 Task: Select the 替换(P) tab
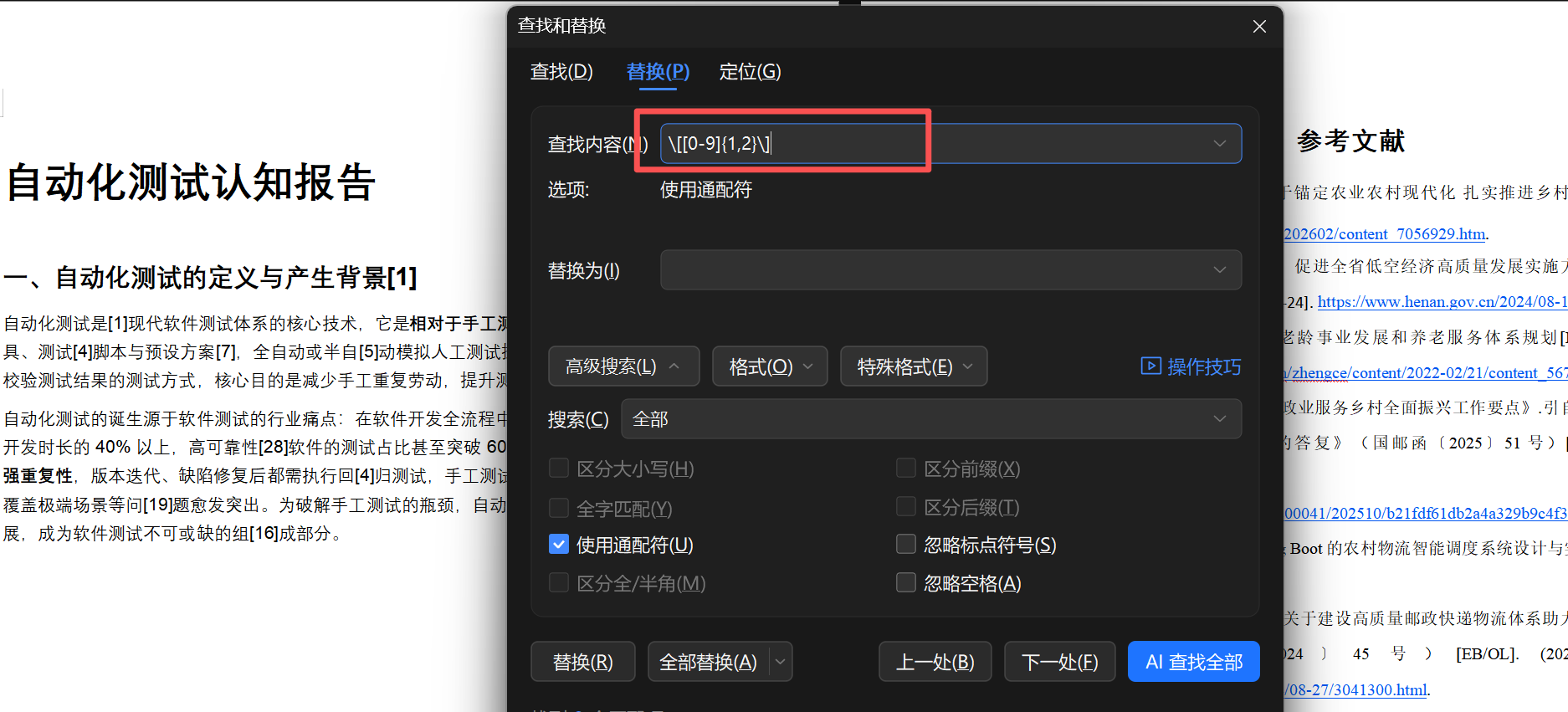658,72
